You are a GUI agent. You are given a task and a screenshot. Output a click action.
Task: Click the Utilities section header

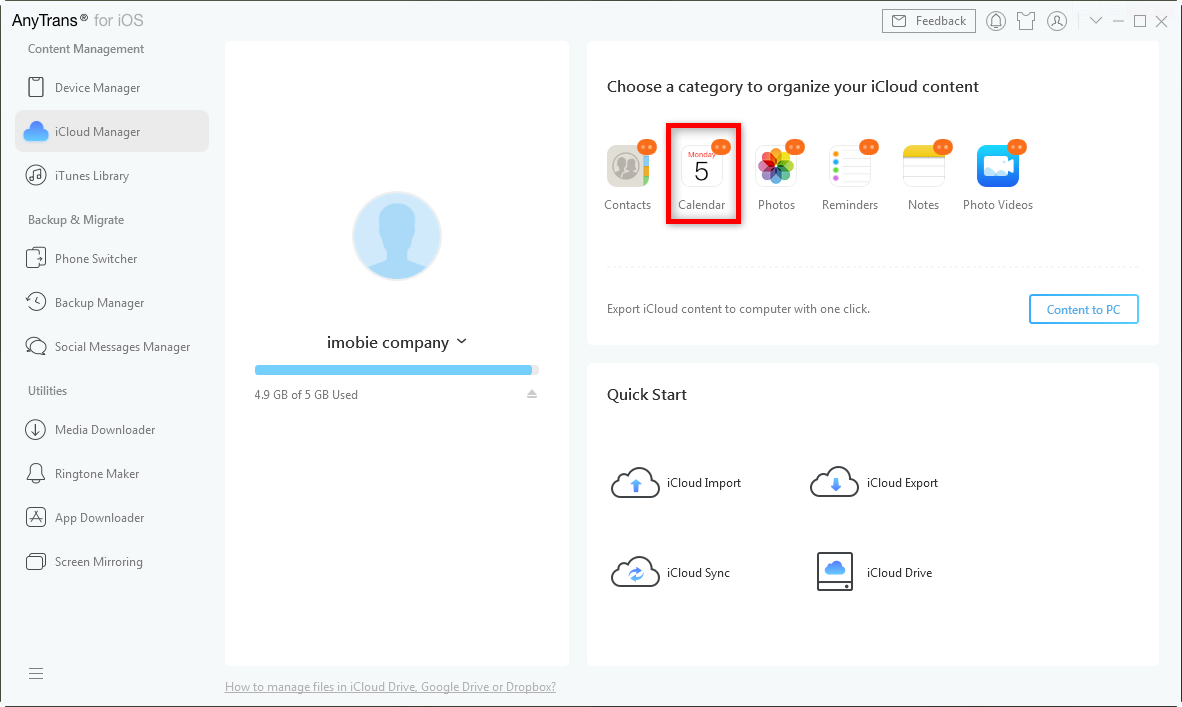47,390
